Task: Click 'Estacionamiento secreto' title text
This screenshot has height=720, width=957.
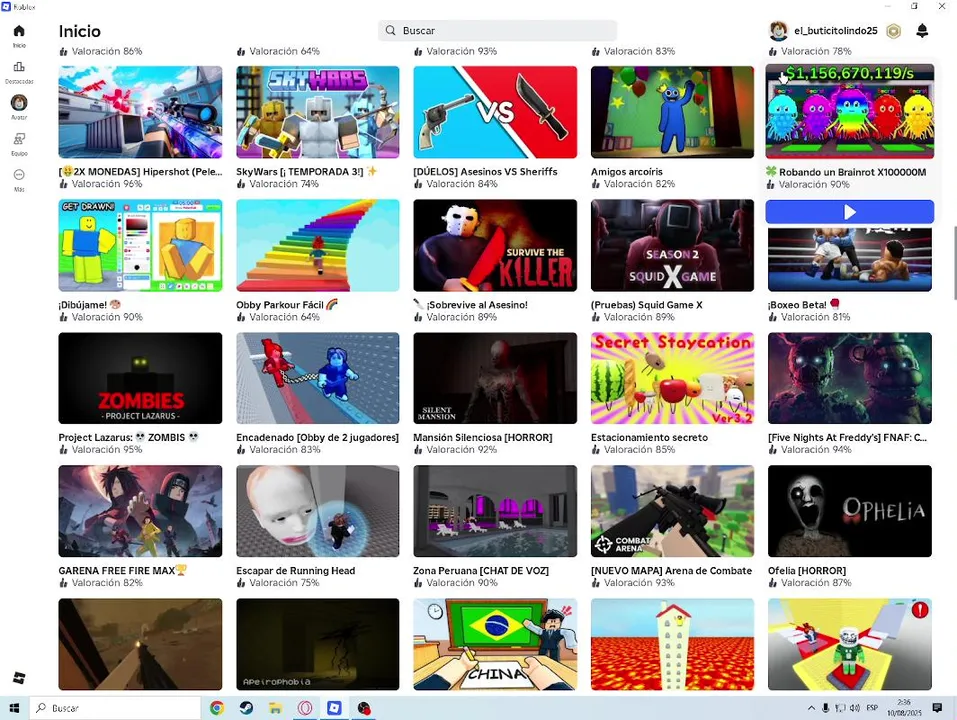Action: pos(649,437)
